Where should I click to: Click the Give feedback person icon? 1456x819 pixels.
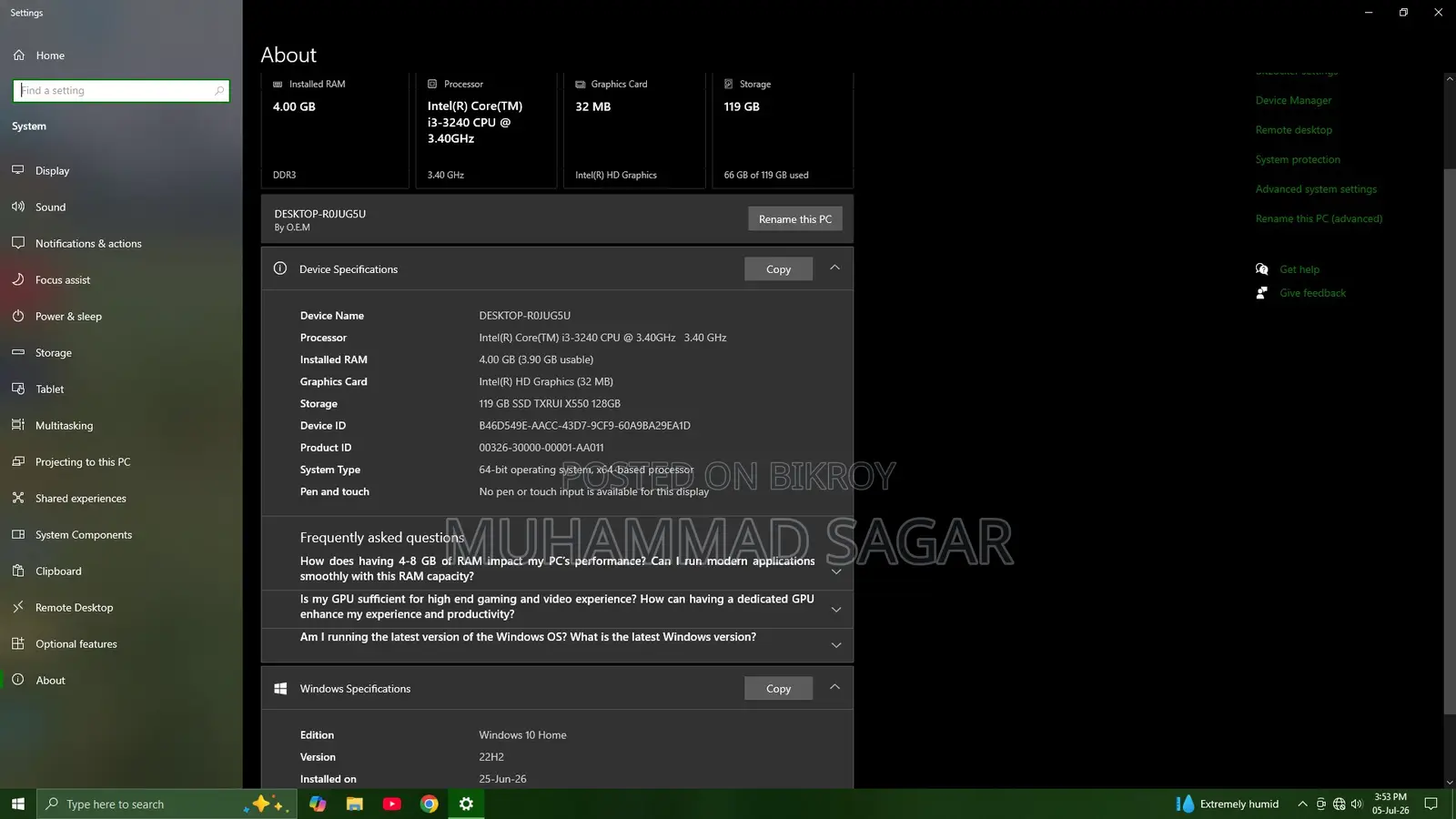tap(1262, 293)
